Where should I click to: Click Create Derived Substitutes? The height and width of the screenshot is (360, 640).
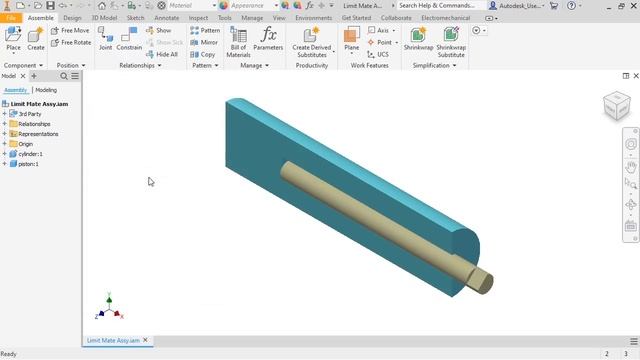click(312, 42)
